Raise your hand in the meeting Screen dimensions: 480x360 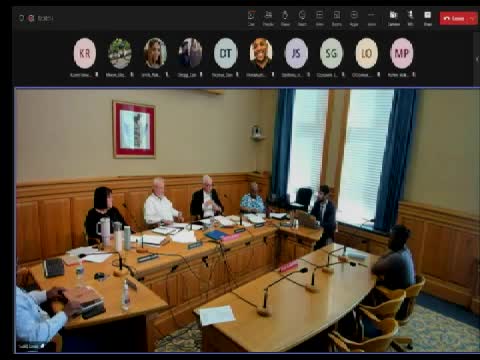(x=285, y=18)
